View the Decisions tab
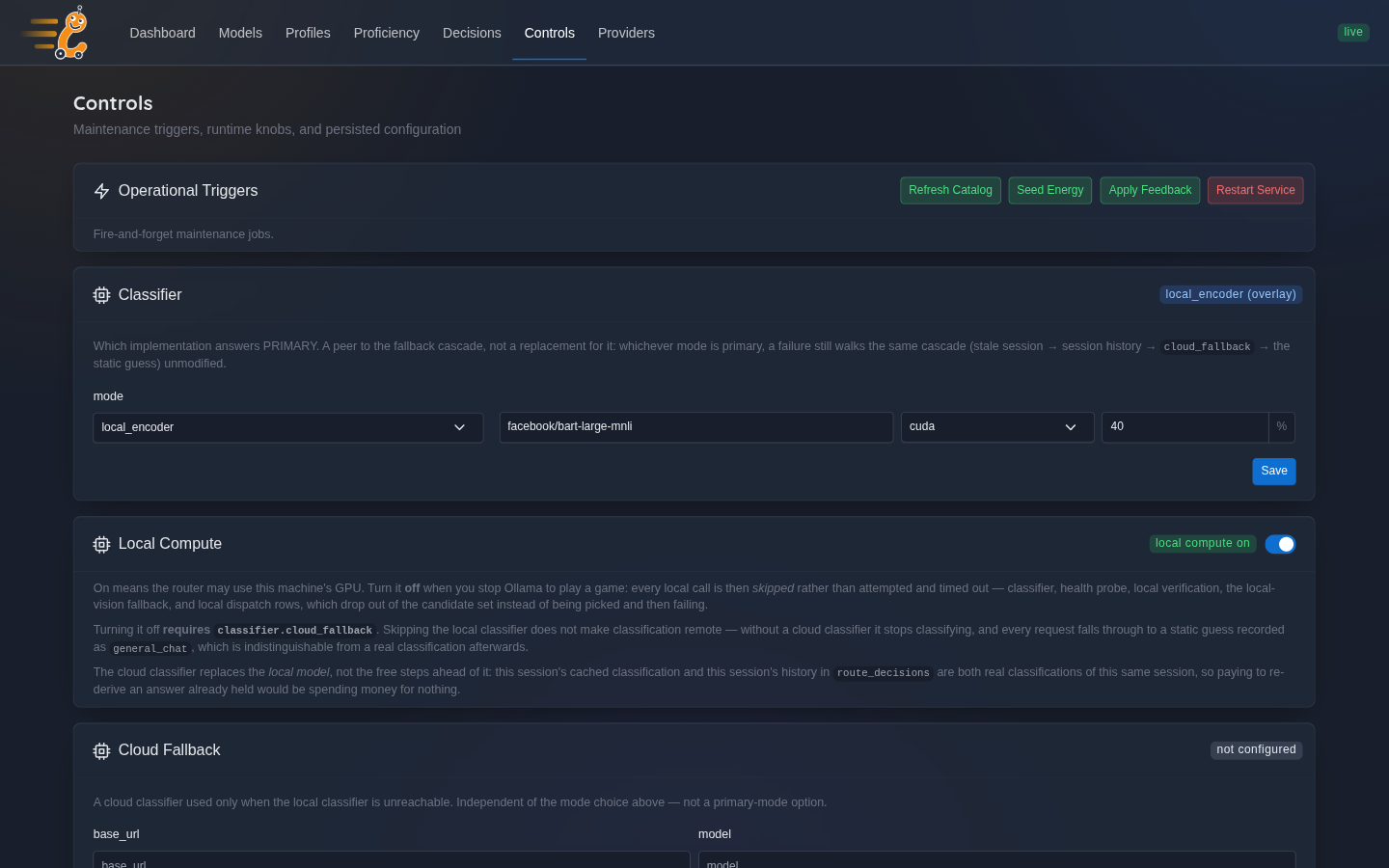1389x868 pixels. [472, 33]
